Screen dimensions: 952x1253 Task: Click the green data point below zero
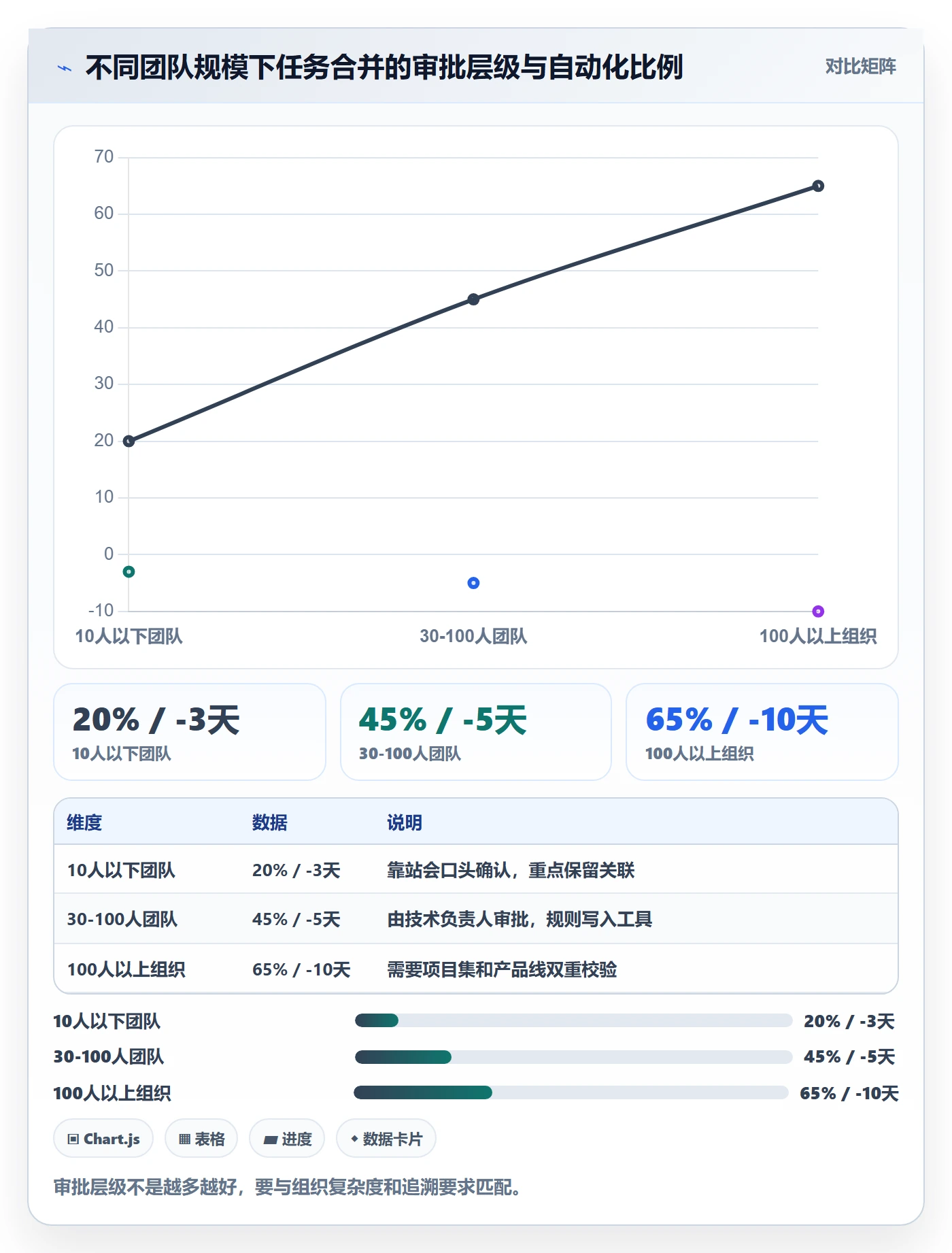(129, 571)
